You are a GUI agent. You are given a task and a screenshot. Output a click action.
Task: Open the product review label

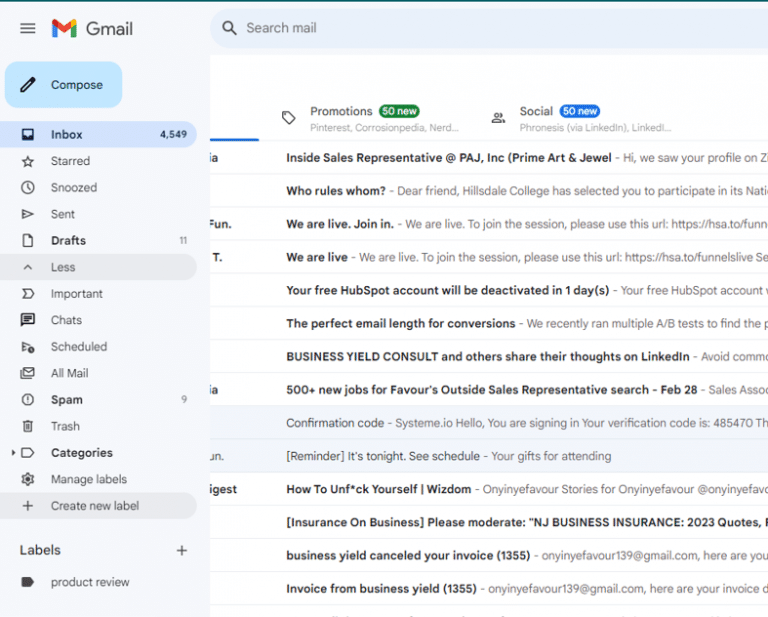pyautogui.click(x=90, y=582)
